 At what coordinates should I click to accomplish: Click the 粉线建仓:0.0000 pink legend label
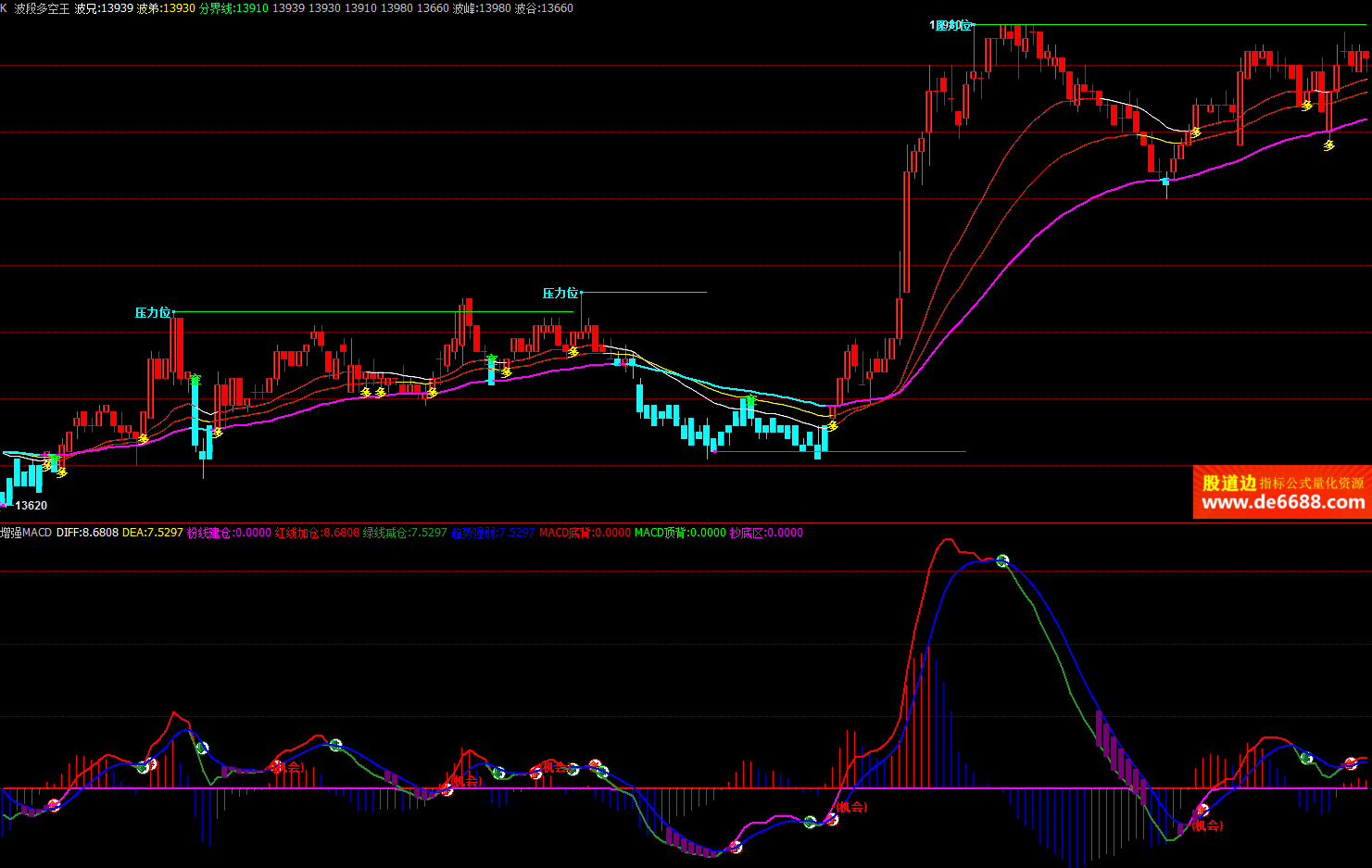229,533
